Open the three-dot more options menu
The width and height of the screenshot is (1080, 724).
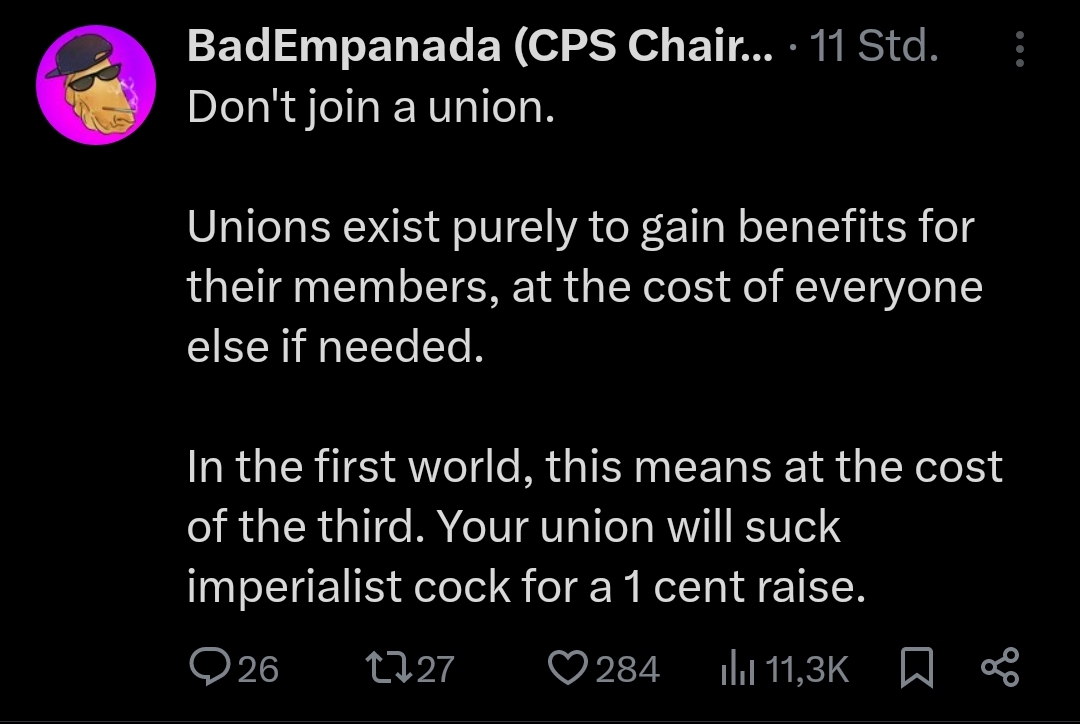[1020, 49]
